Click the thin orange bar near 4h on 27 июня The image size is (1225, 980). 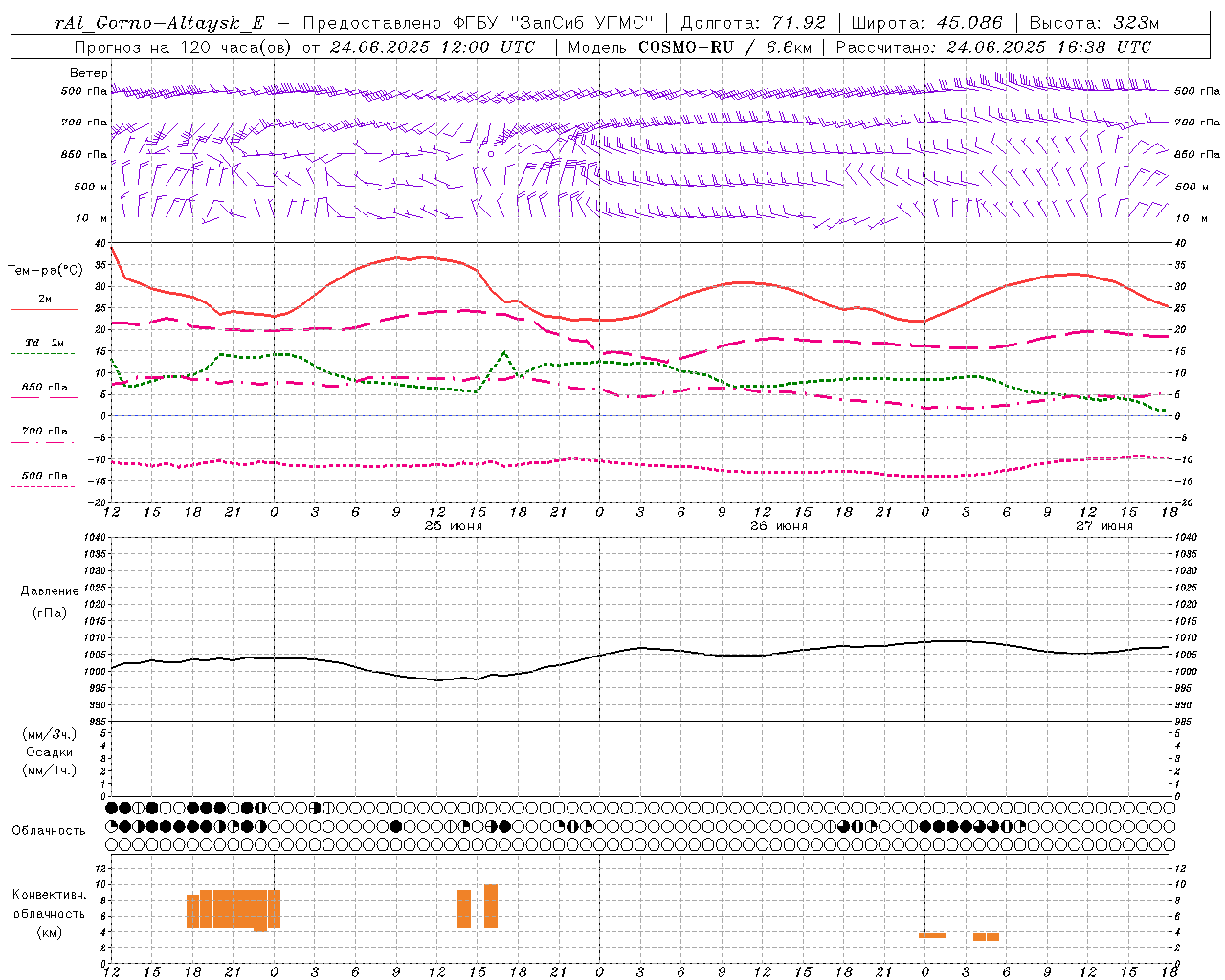tap(986, 937)
